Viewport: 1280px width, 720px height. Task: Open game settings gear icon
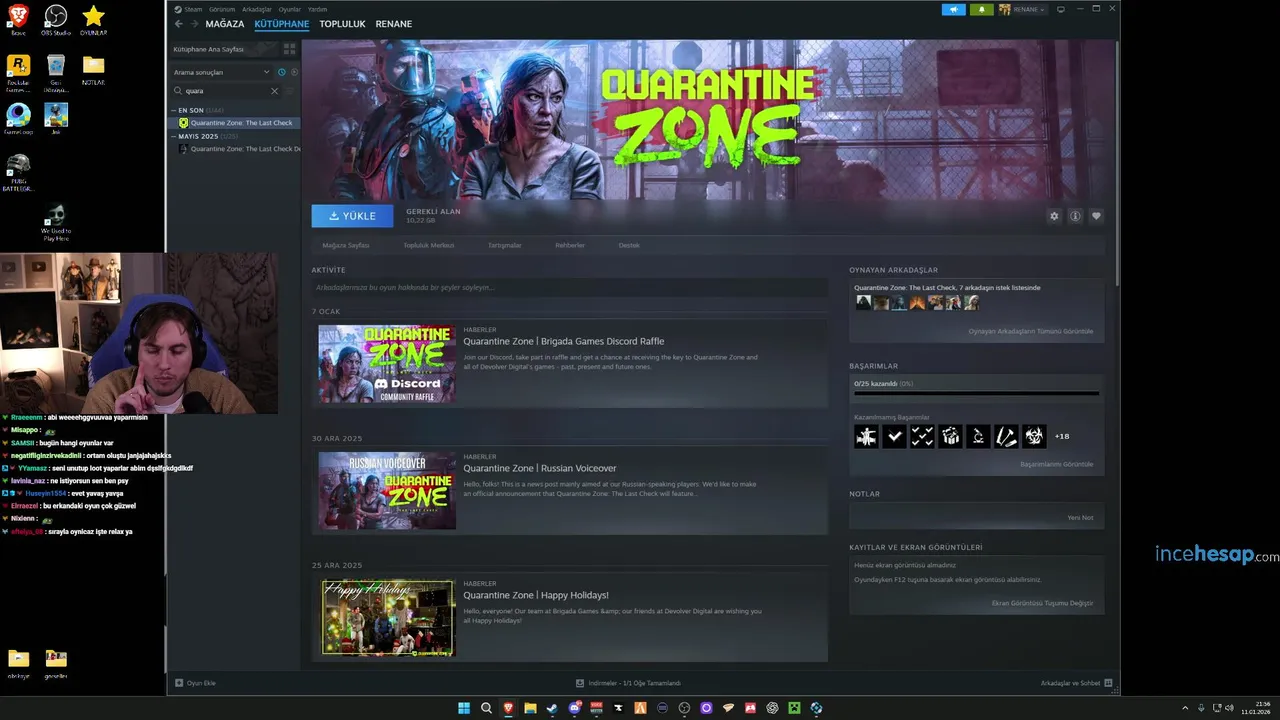[1054, 216]
